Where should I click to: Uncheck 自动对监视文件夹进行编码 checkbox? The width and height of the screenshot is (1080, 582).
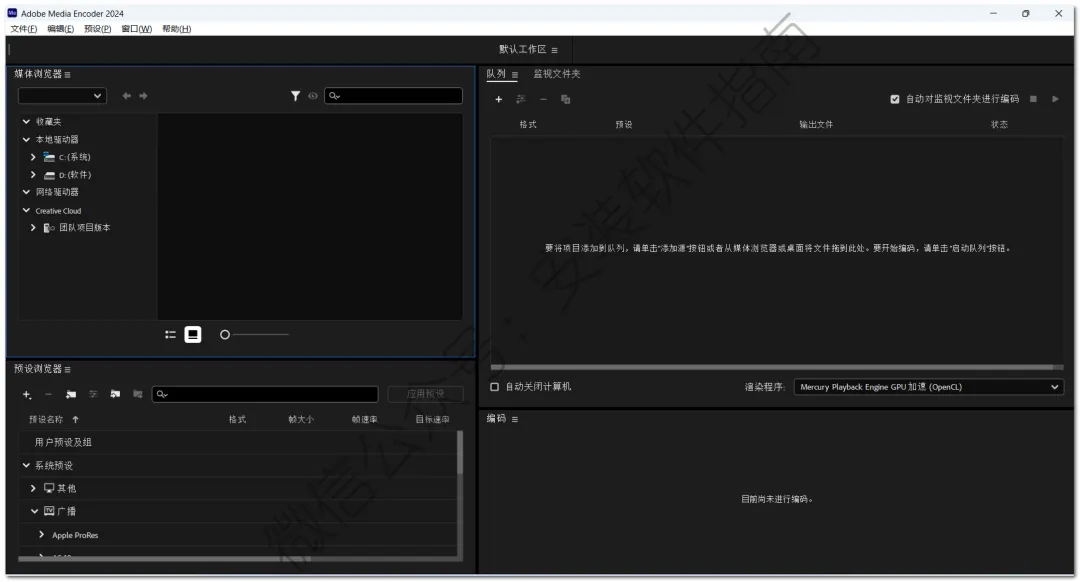click(x=895, y=99)
